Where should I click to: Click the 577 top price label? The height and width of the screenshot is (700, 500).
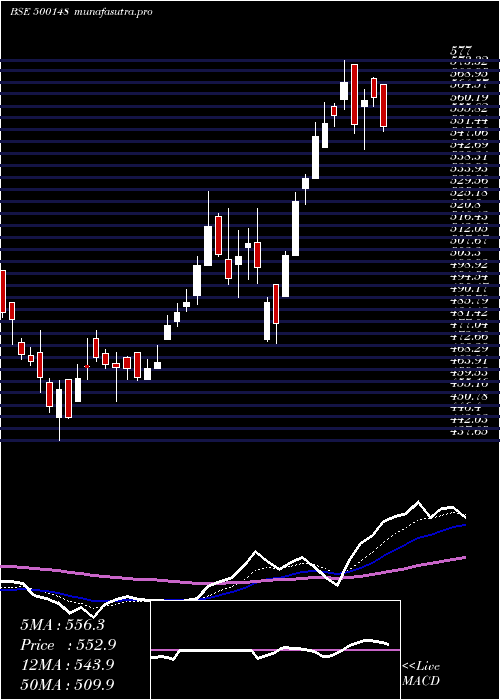460,52
